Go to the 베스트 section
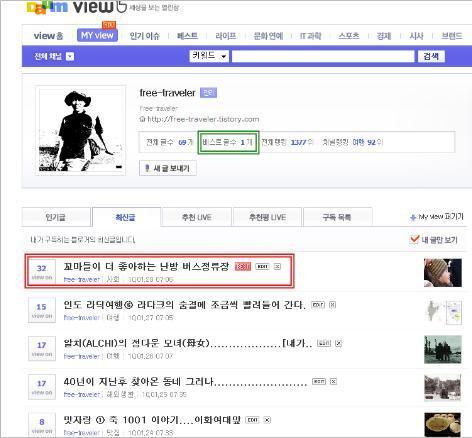This screenshot has height=438, width=472. click(187, 36)
